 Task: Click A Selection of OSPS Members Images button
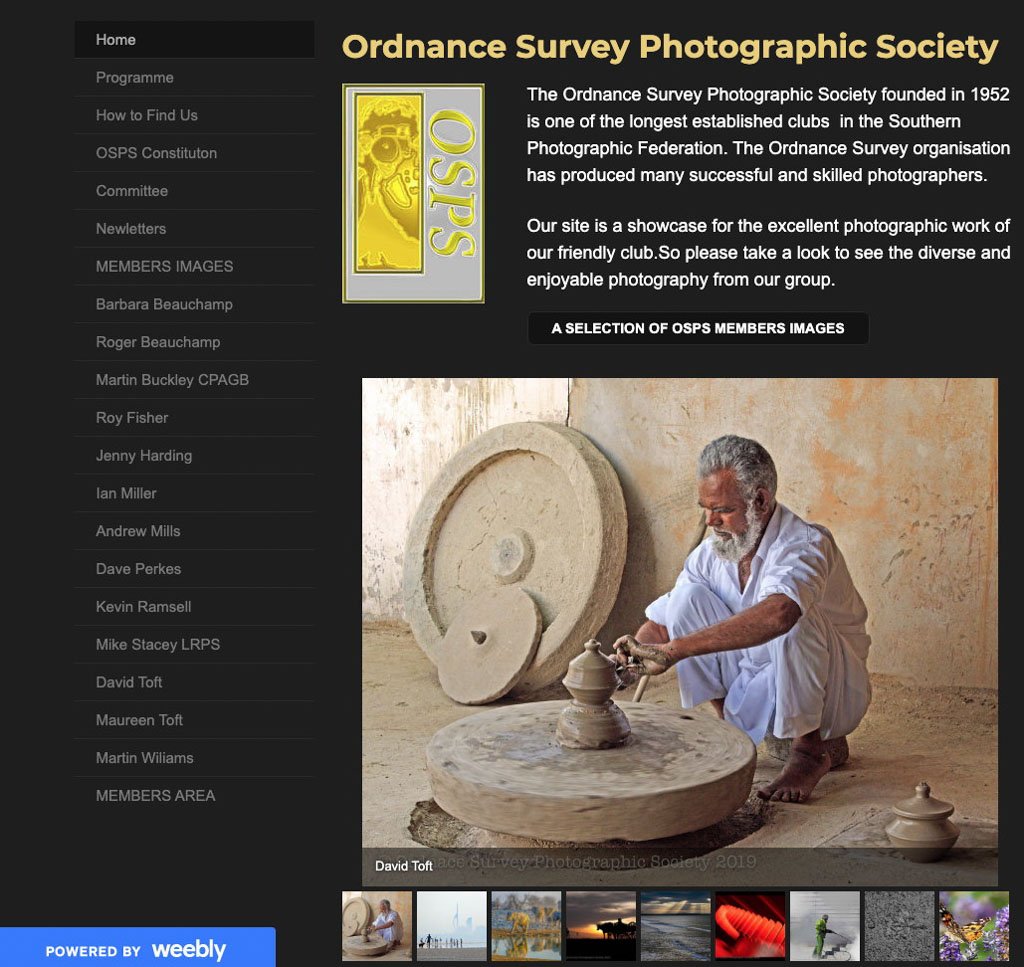[698, 328]
